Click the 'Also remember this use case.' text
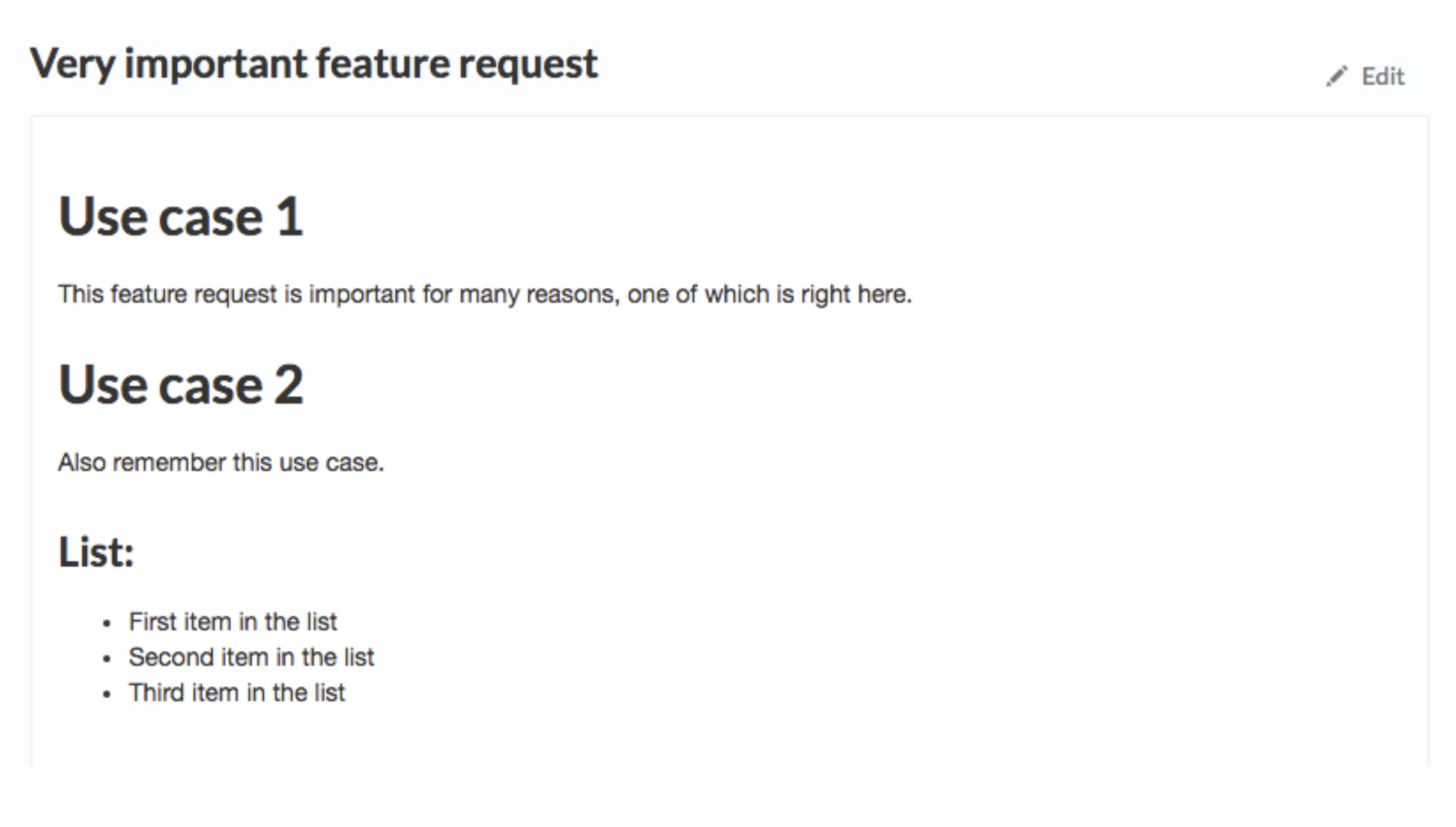This screenshot has height=827, width=1456. 220,462
